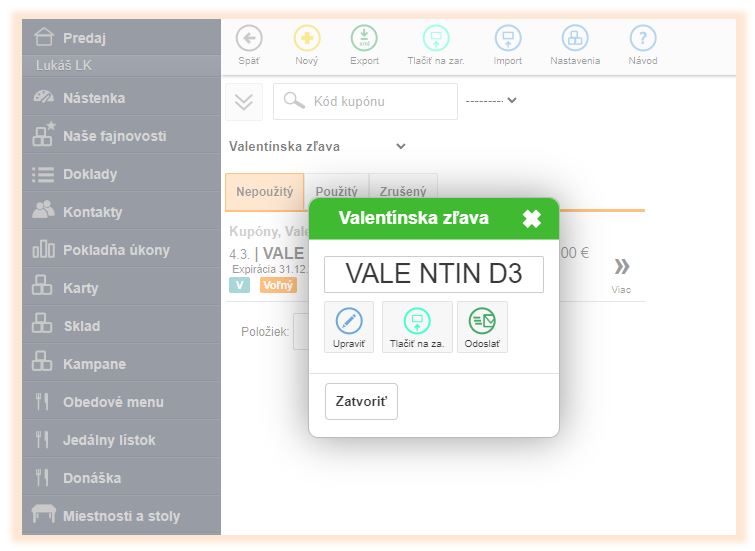Click the Export icon in toolbar

[364, 39]
